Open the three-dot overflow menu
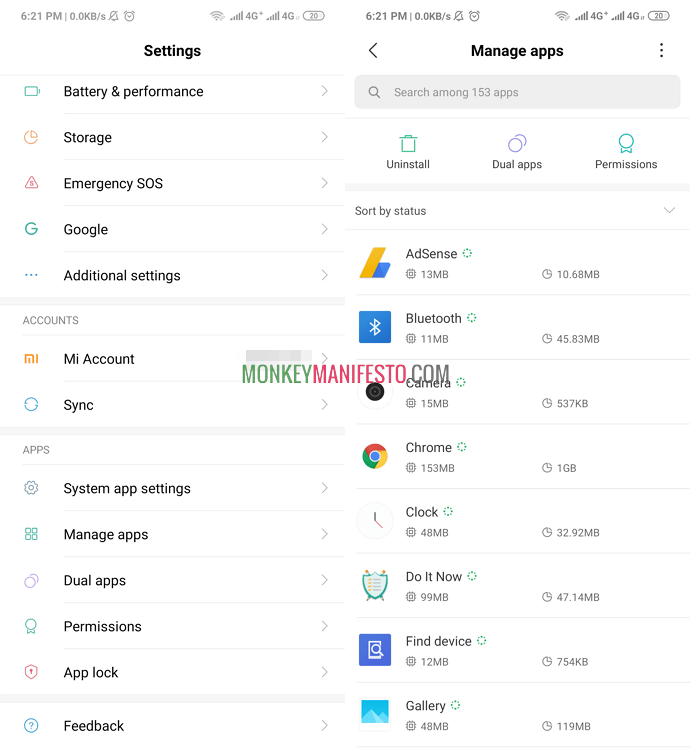 point(661,50)
